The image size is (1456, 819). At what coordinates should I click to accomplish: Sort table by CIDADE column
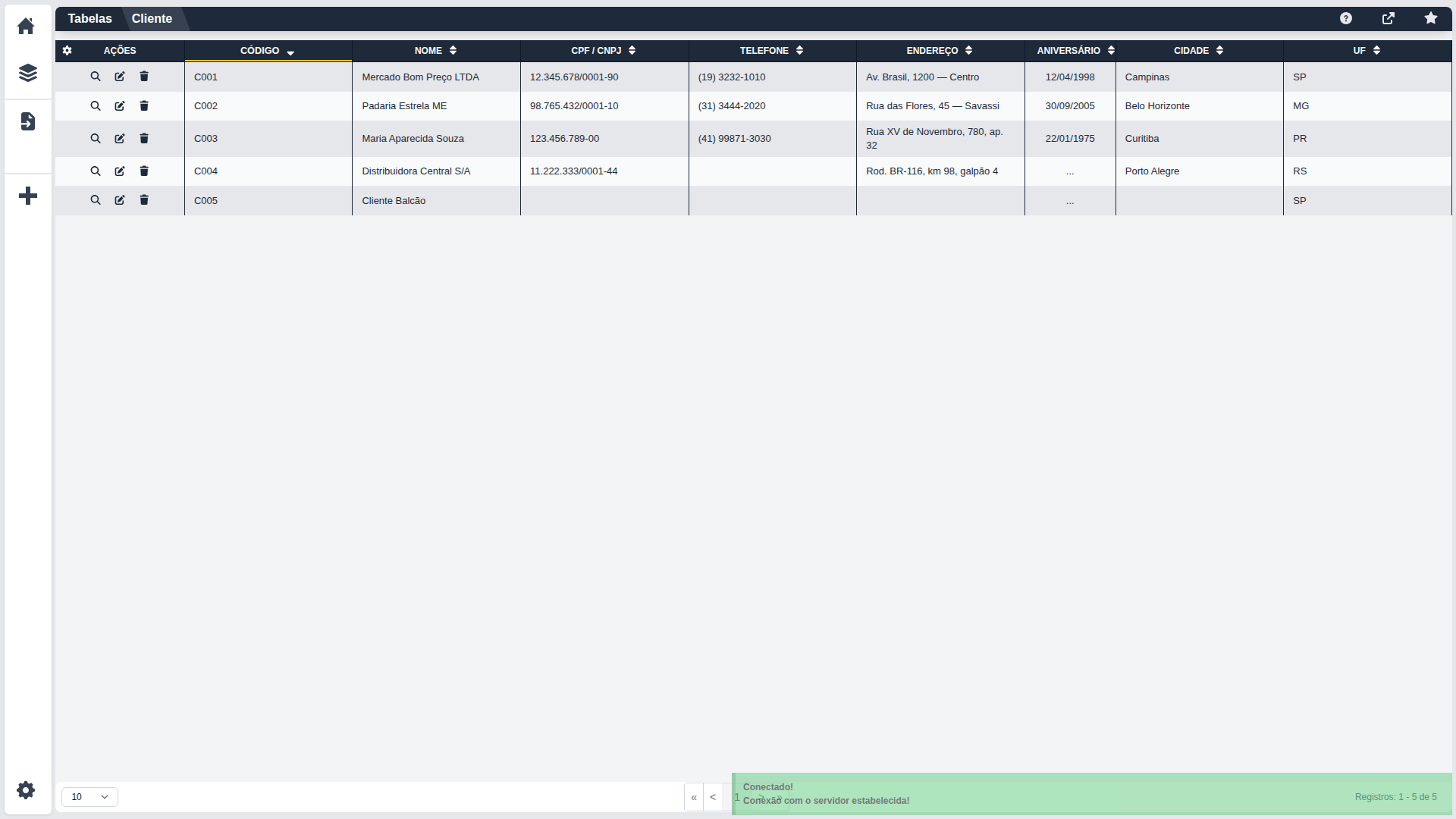(1199, 50)
